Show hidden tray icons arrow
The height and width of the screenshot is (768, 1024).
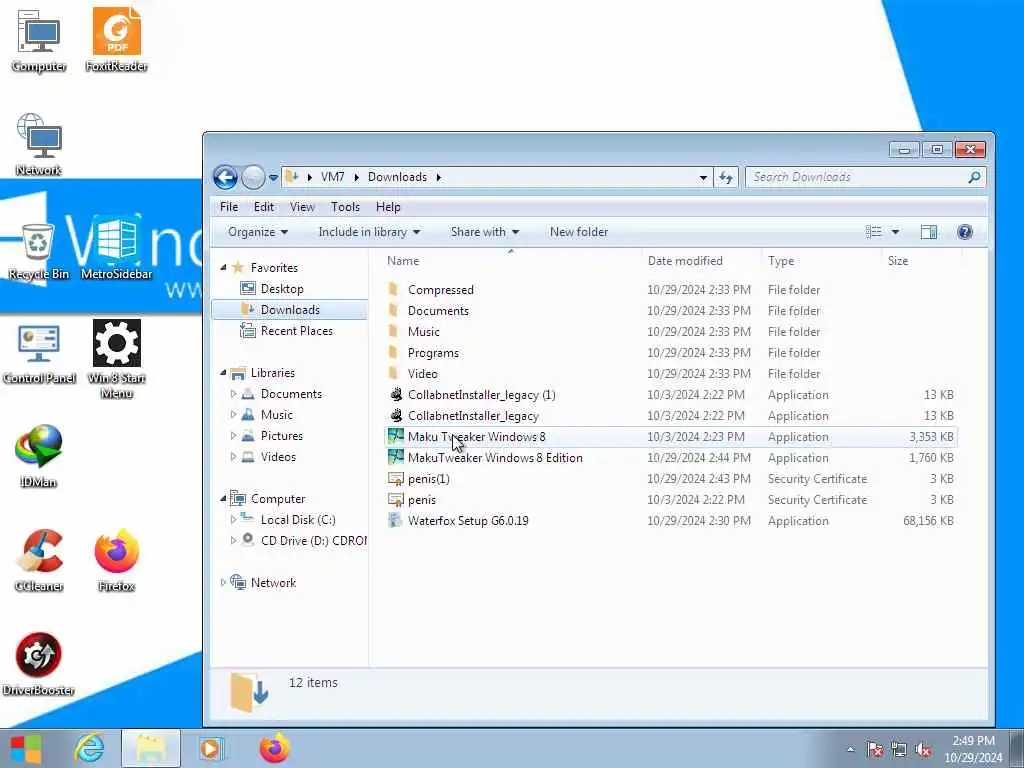(850, 750)
